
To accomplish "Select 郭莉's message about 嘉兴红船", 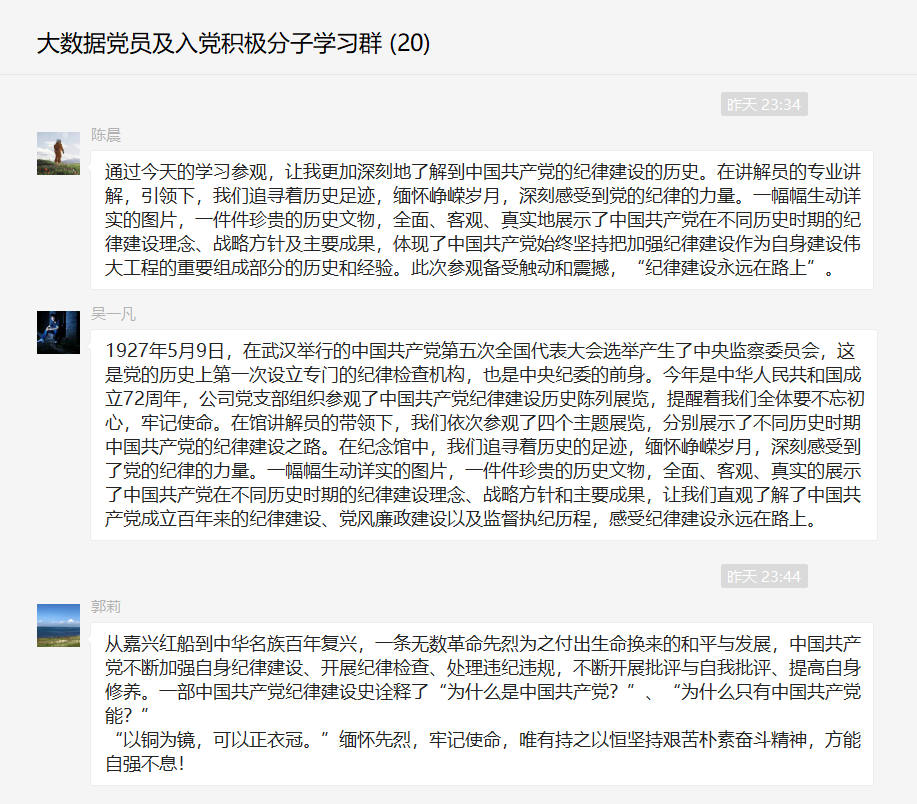I will tap(482, 704).
